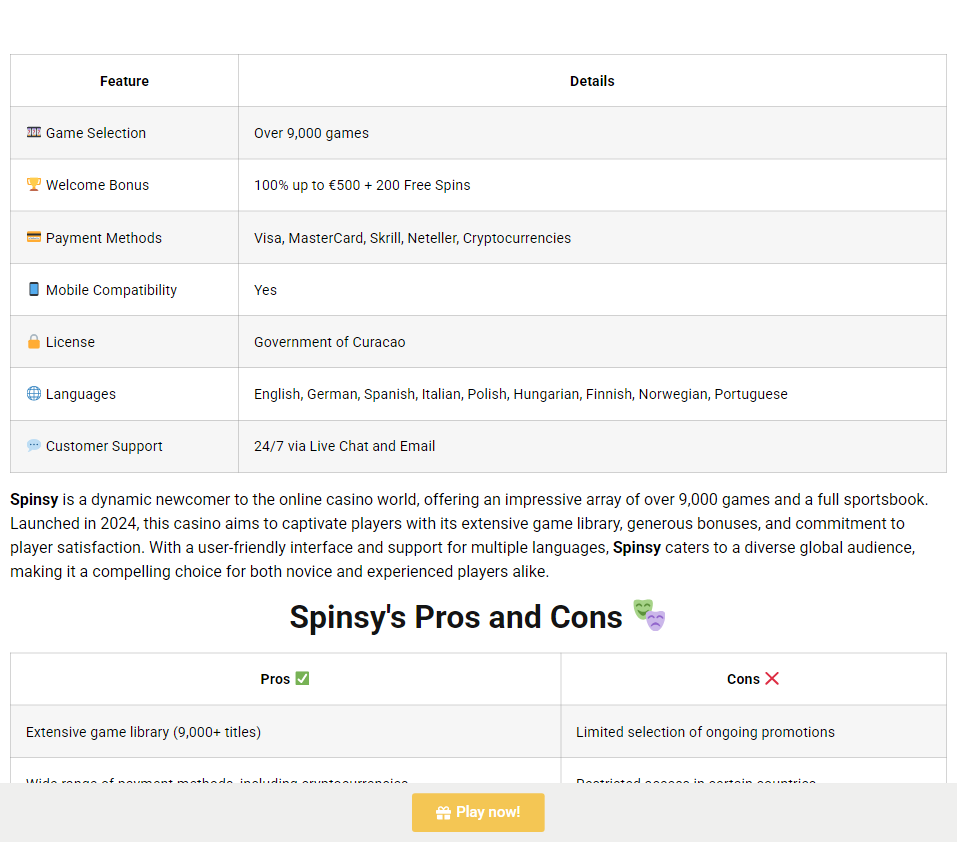Select the "Yes" mobile compatibility cell
Viewport: 957px width, 842px height.
pyautogui.click(x=592, y=290)
